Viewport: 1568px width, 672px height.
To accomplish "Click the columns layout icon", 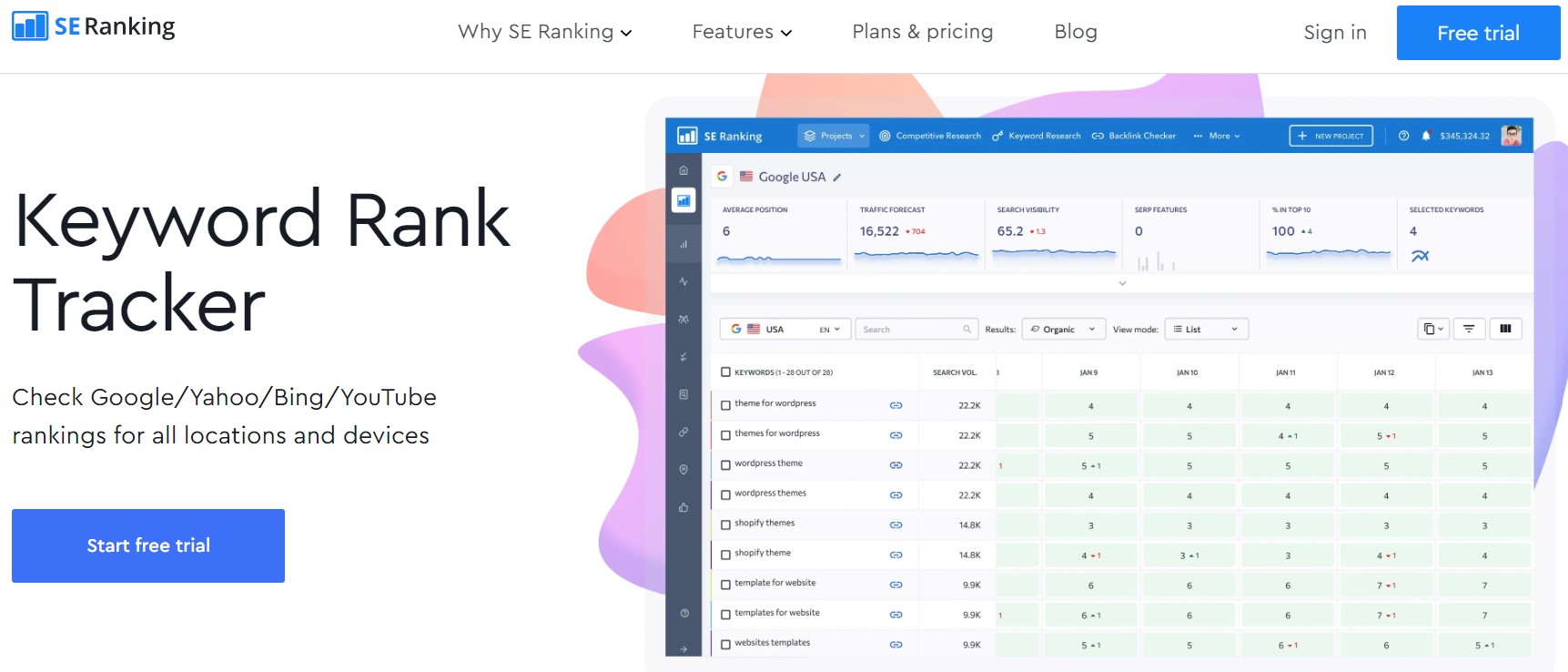I will point(1505,329).
